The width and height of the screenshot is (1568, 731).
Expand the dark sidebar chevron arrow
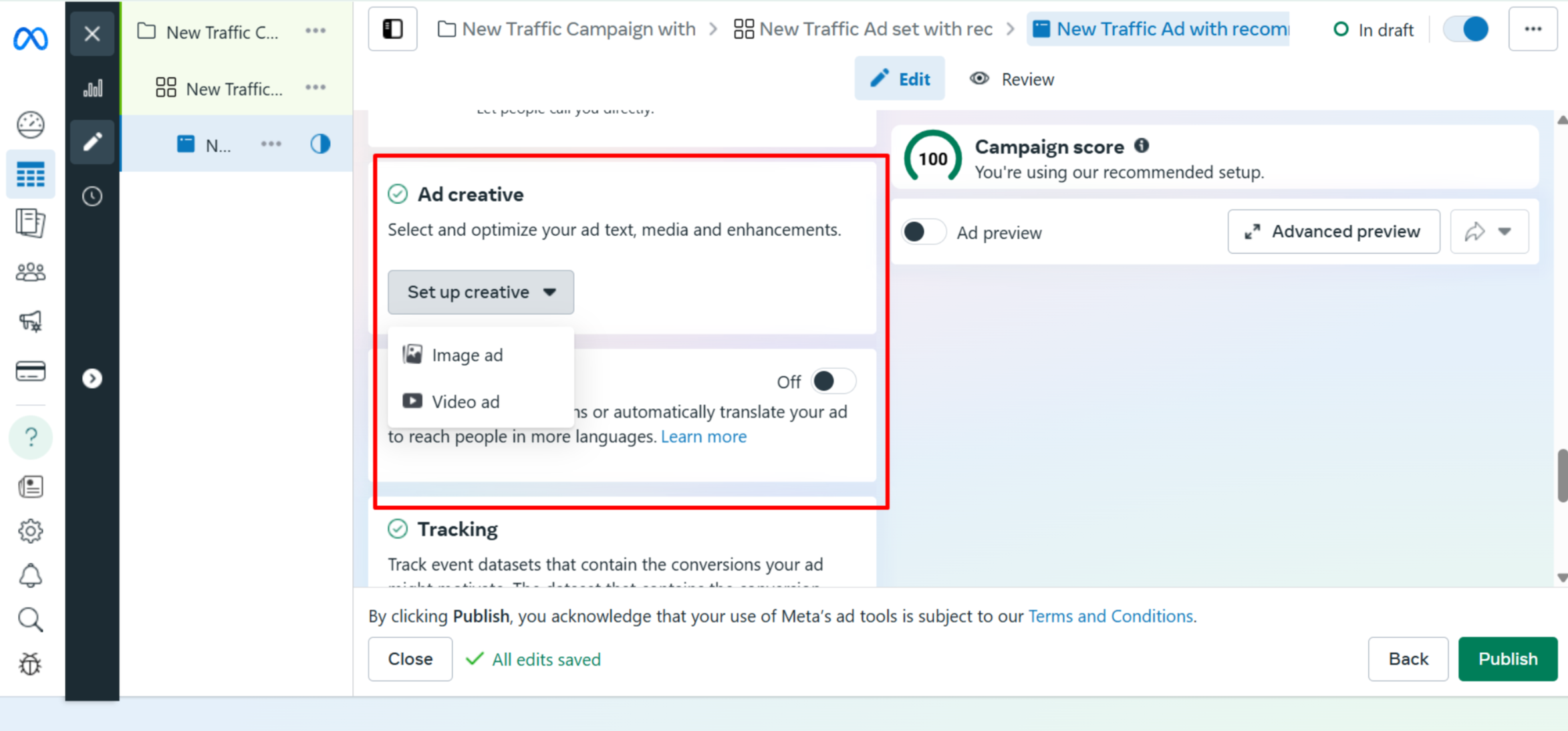tap(92, 379)
